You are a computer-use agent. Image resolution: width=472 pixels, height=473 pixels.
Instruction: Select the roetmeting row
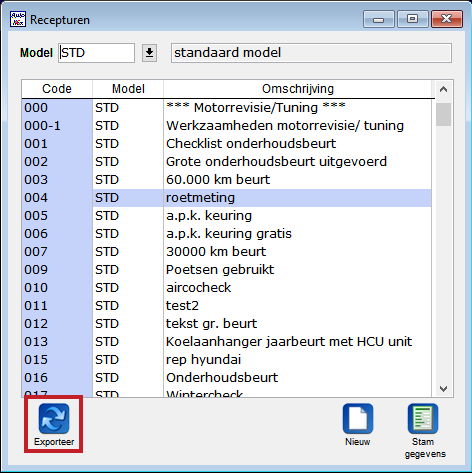227,198
